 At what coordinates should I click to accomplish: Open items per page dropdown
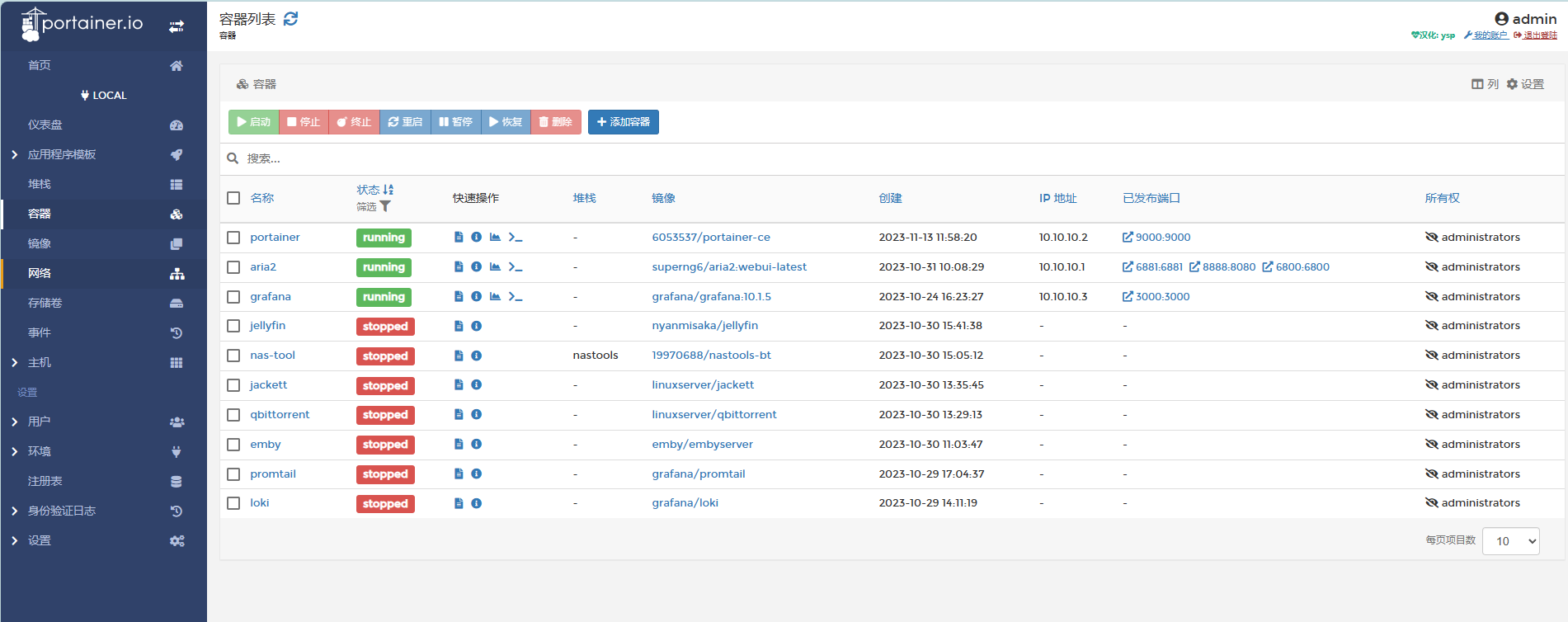1511,541
